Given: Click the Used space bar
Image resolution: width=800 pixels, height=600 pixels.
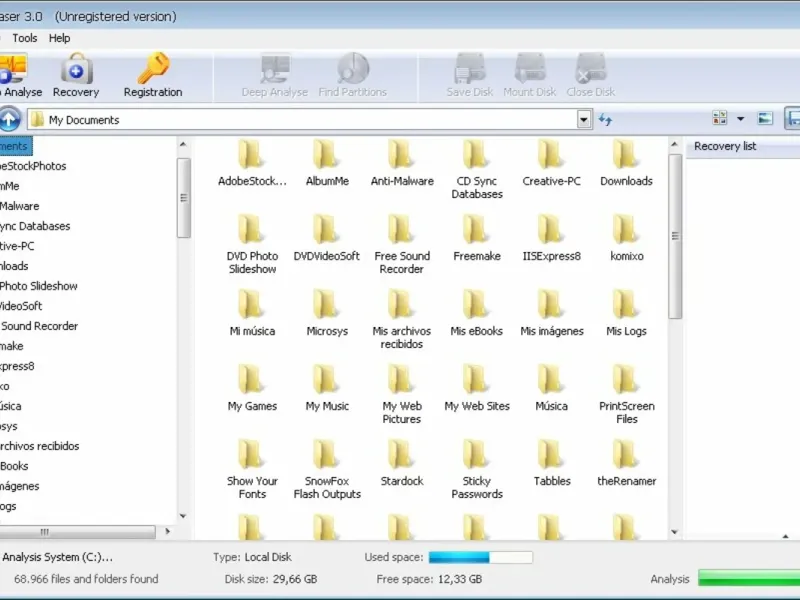Looking at the screenshot, I should point(481,557).
